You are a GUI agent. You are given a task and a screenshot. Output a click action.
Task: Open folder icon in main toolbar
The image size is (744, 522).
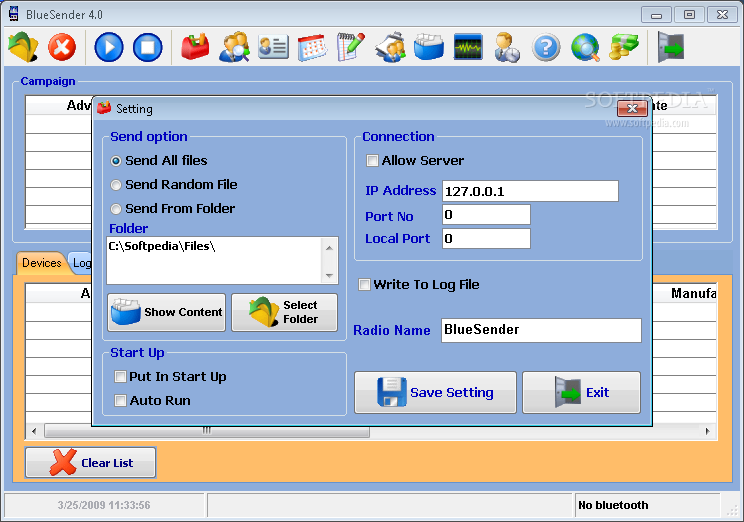pyautogui.click(x=23, y=47)
